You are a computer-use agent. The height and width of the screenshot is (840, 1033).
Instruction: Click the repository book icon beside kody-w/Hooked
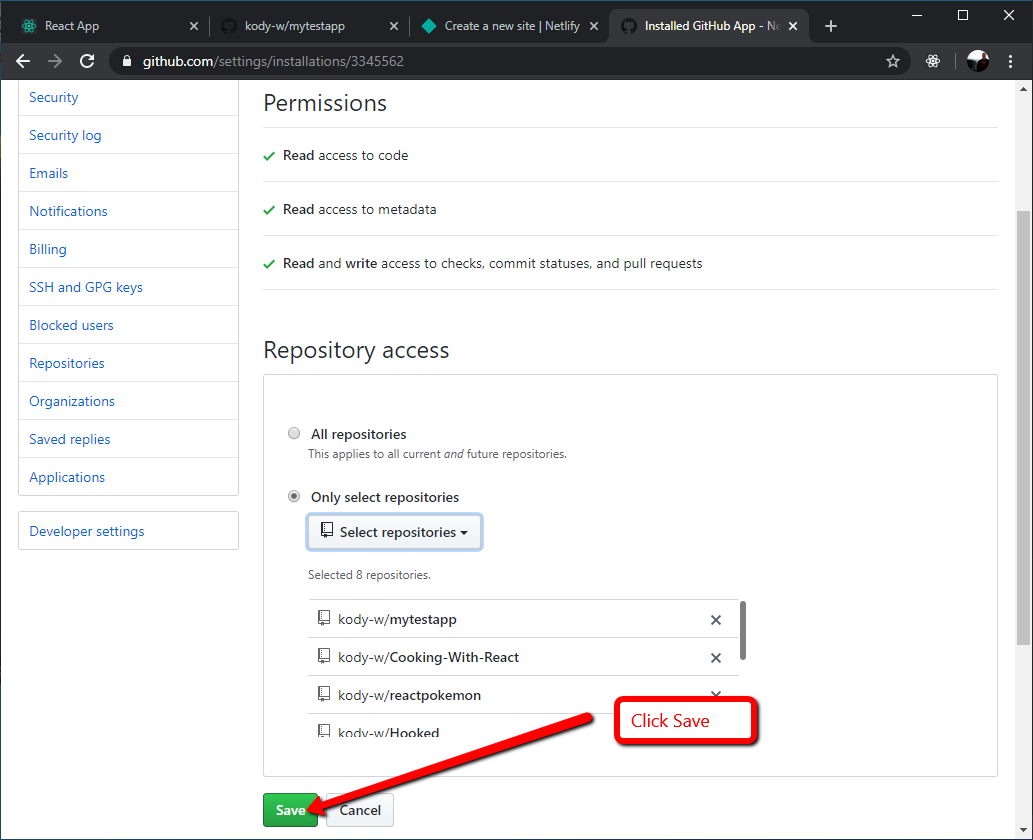(323, 730)
